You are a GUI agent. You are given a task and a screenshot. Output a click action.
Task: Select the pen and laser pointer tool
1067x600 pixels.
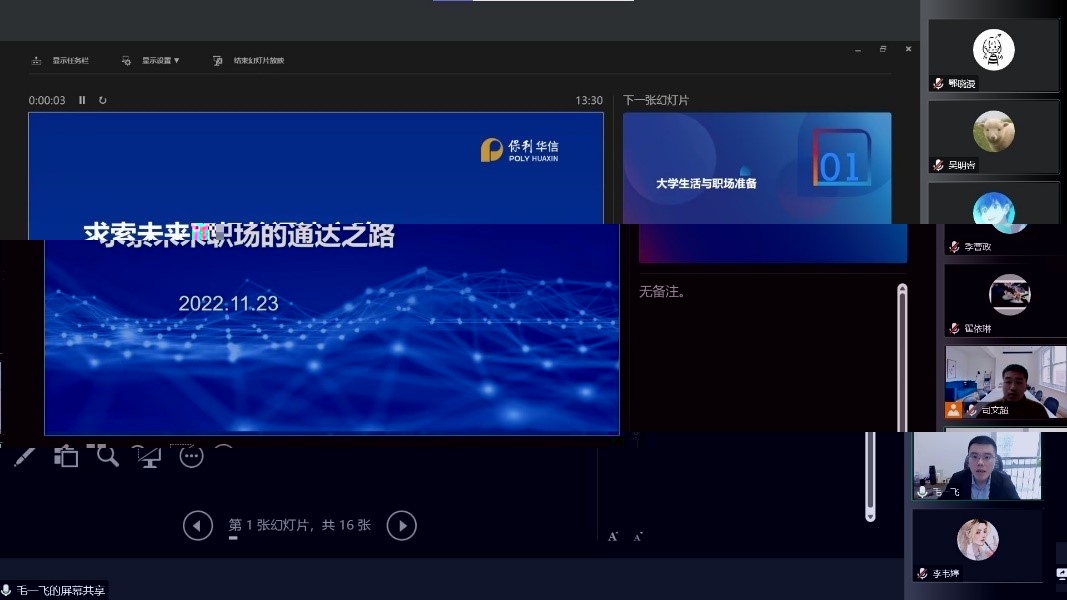[24, 456]
